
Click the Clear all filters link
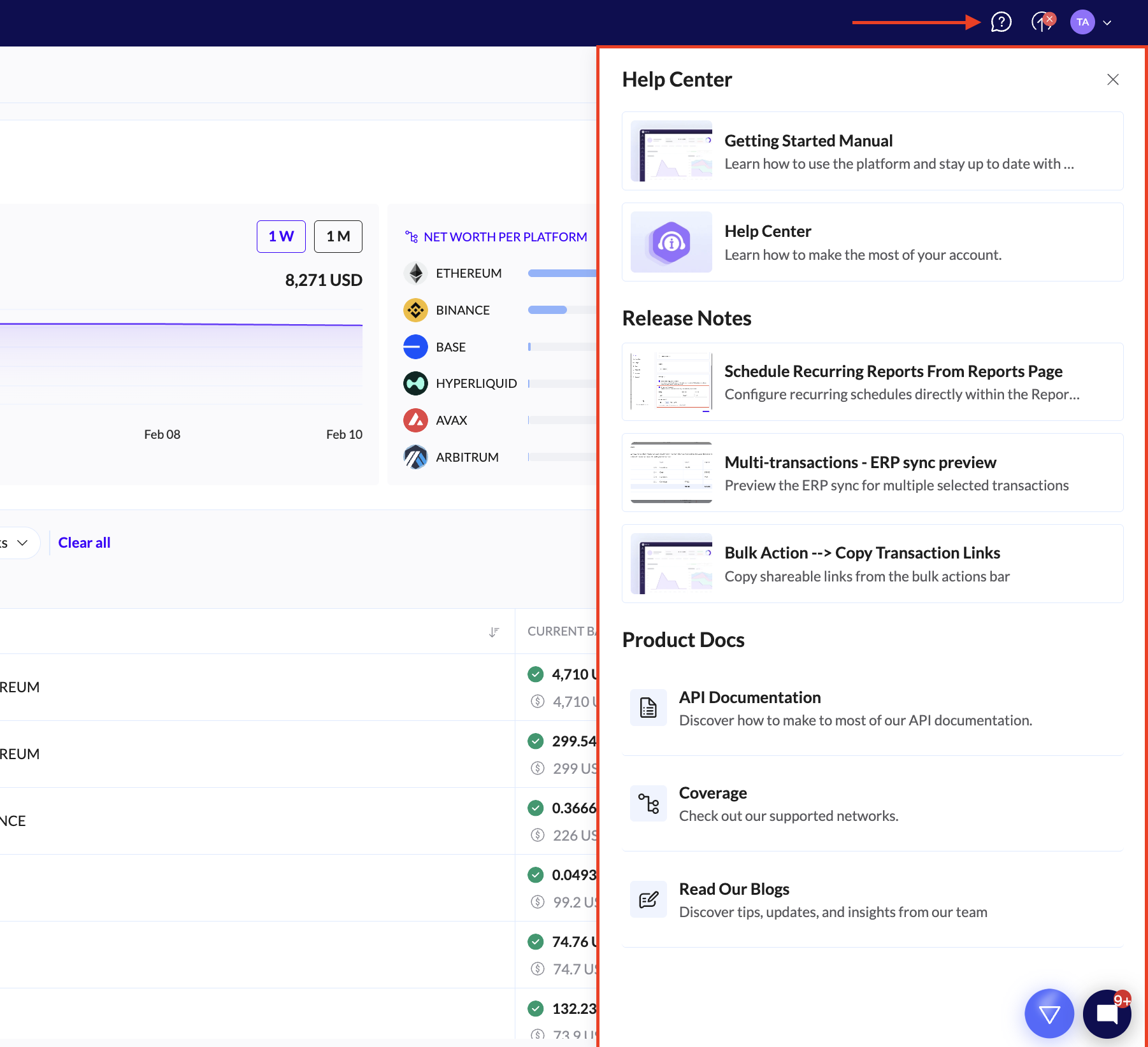pyautogui.click(x=84, y=543)
